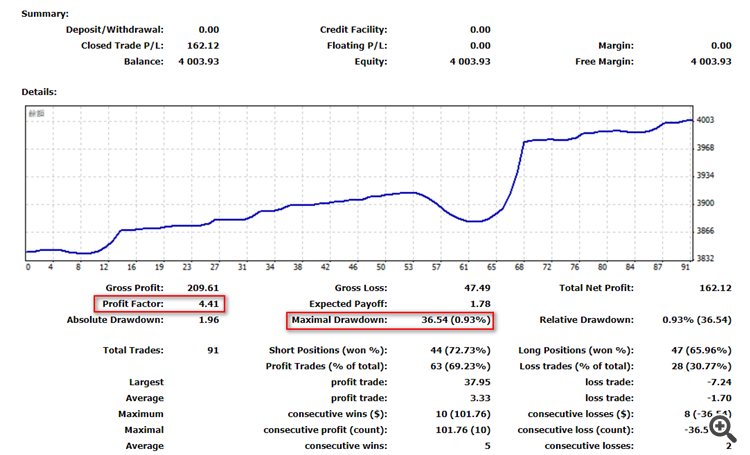The image size is (750, 455).
Task: Select the Details heading
Action: click(39, 92)
